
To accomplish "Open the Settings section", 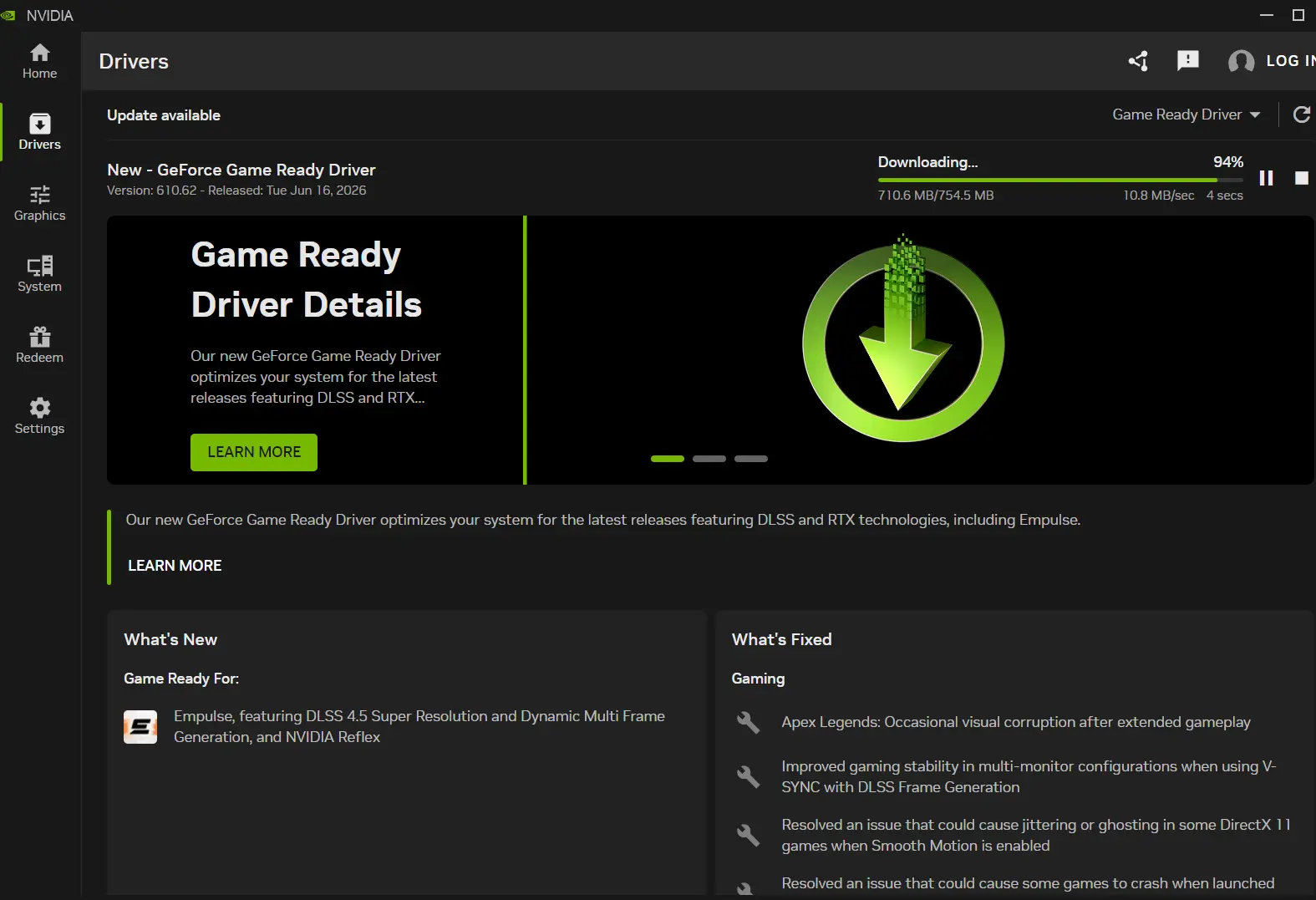I will tap(40, 416).
